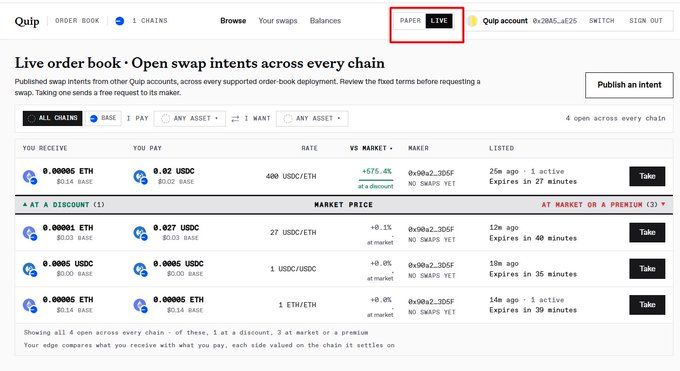Click maker address in 27 USDC/ETH row

(x=431, y=229)
